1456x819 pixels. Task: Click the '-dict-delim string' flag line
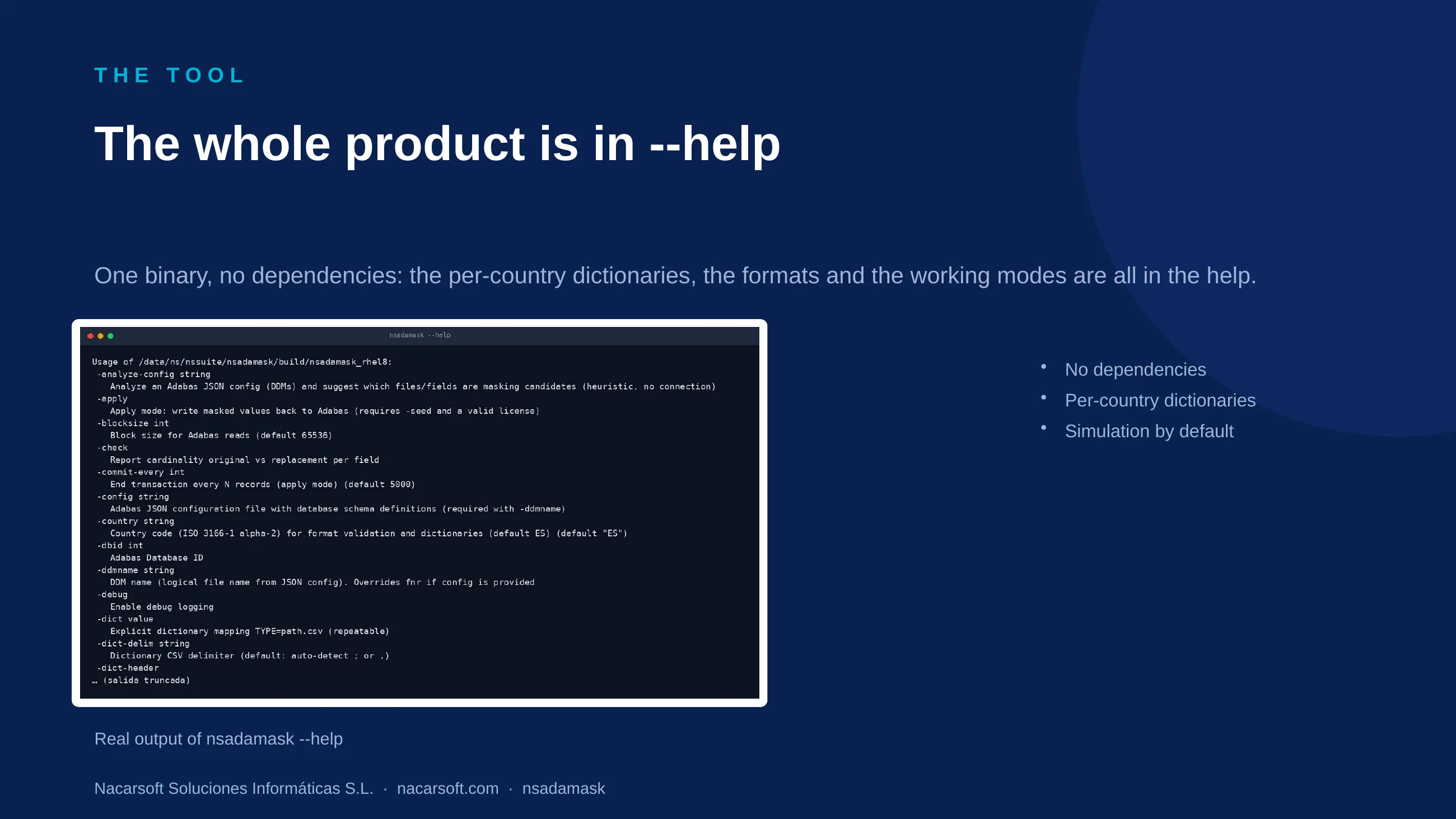tap(143, 644)
